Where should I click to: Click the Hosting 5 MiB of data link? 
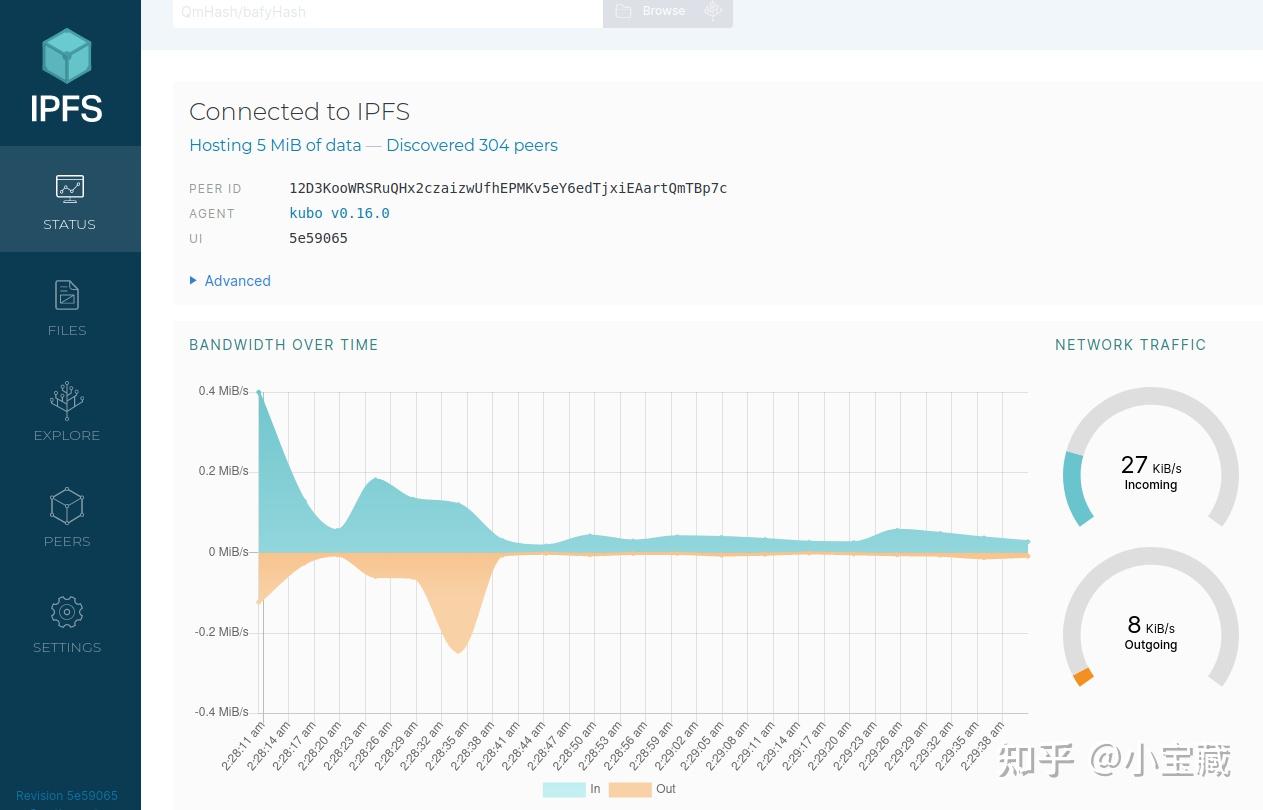[275, 145]
